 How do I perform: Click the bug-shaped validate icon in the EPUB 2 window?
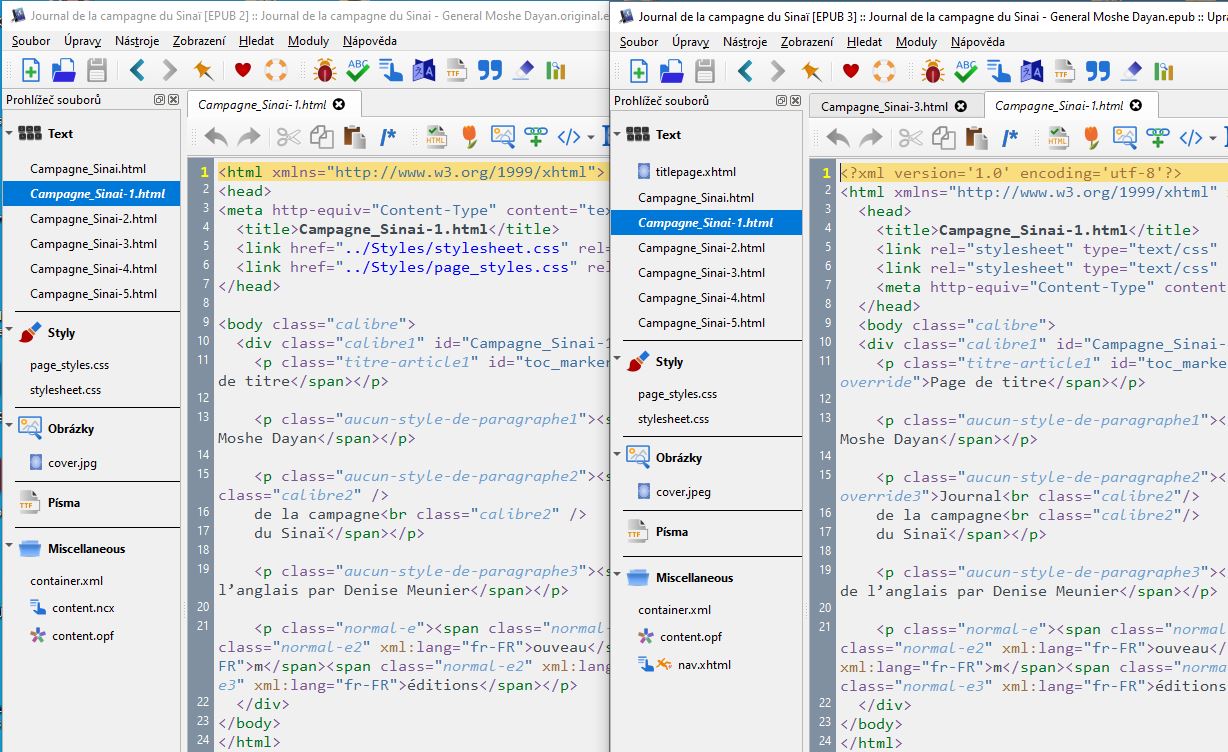pos(325,70)
